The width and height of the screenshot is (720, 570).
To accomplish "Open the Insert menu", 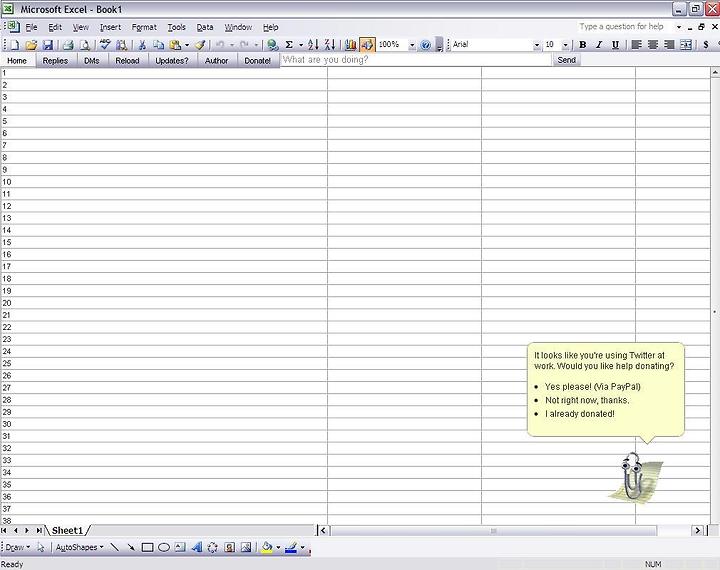I will pyautogui.click(x=110, y=27).
